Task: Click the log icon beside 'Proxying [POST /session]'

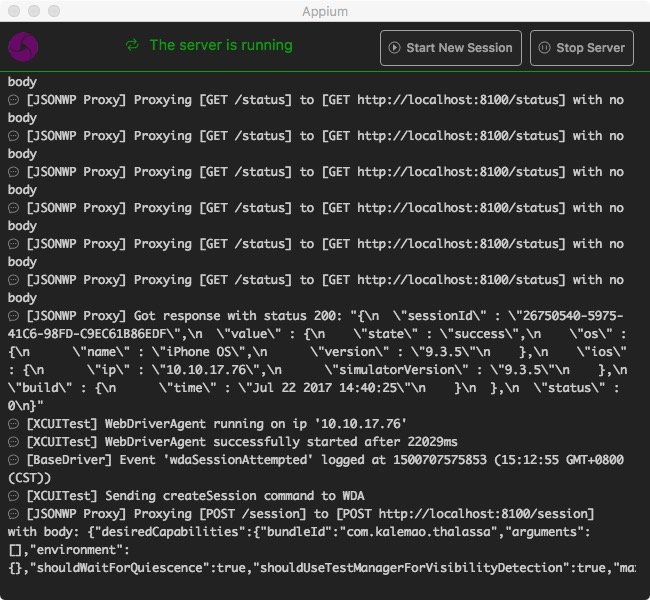Action: click(x=14, y=514)
